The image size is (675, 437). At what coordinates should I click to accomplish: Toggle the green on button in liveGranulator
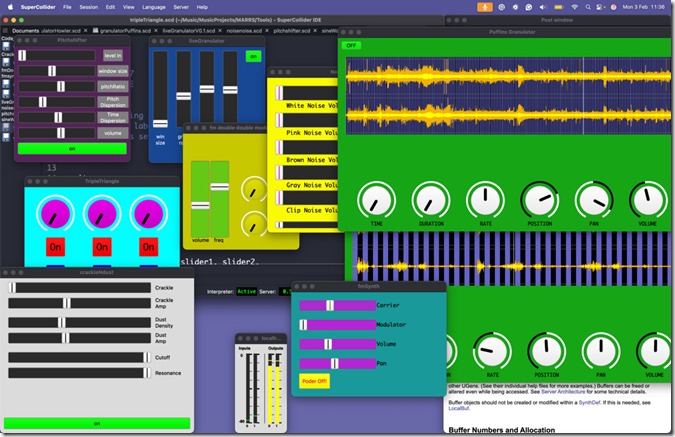253,56
